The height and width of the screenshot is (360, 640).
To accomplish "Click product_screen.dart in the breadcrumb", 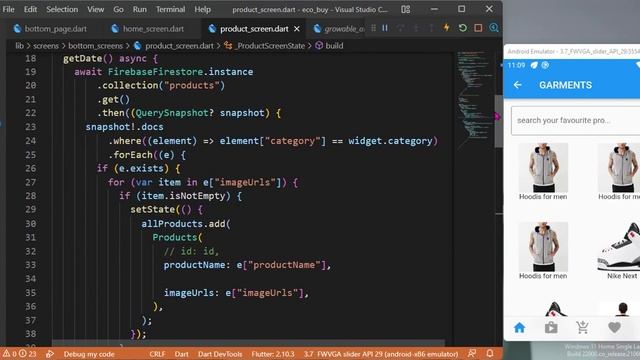I will 179,46.
